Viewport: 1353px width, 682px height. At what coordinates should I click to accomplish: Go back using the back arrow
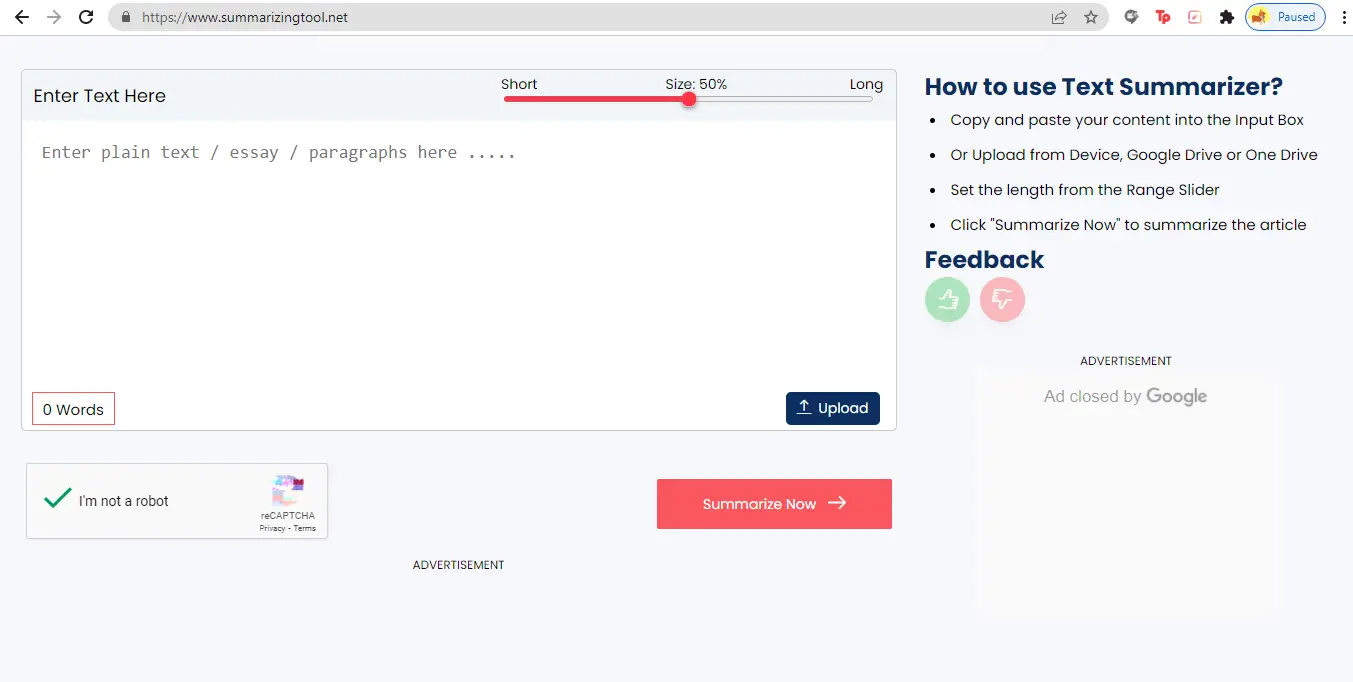pyautogui.click(x=21, y=16)
